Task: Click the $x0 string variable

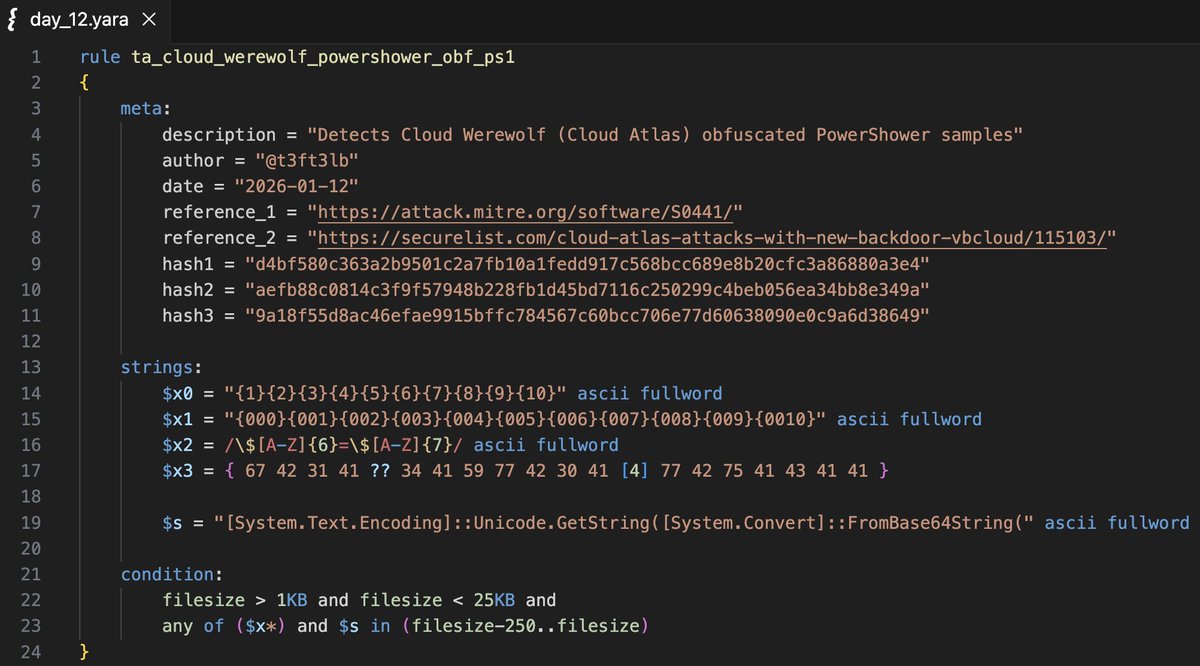Action: click(176, 394)
